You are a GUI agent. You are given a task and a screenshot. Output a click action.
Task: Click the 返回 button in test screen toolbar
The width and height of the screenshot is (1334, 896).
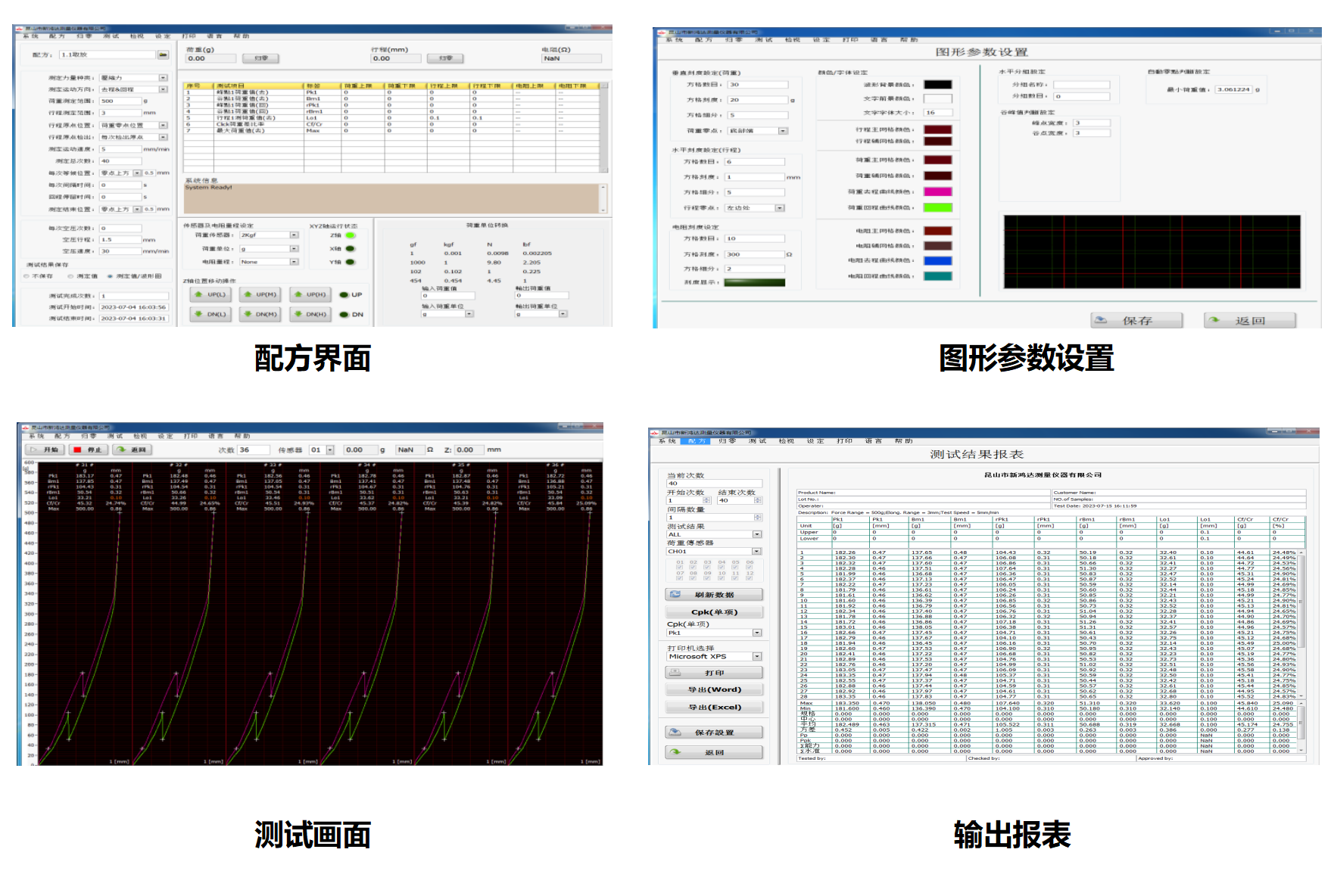pyautogui.click(x=132, y=450)
